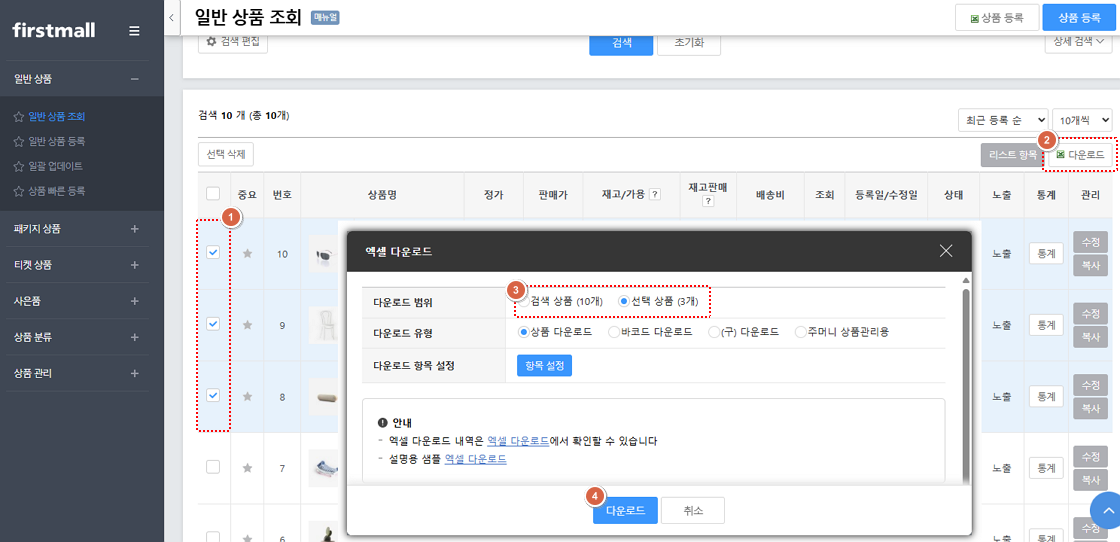Expand the 상세 검색 dropdown
Image resolution: width=1120 pixels, height=542 pixels.
pyautogui.click(x=1079, y=41)
